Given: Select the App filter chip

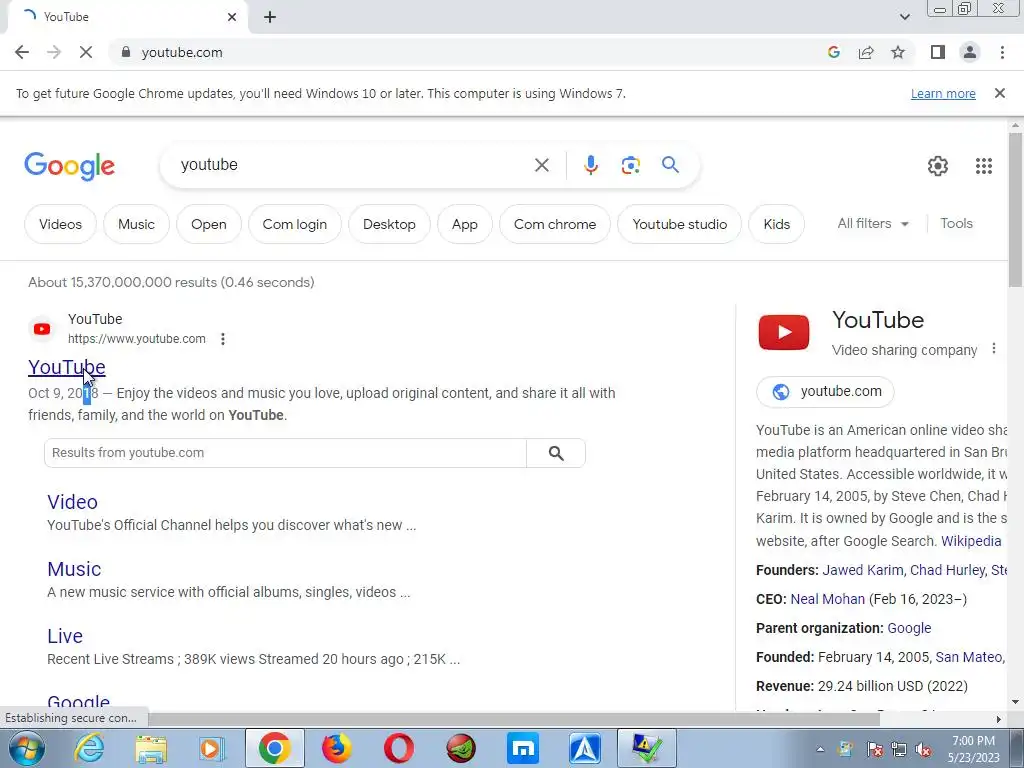Looking at the screenshot, I should coord(464,224).
